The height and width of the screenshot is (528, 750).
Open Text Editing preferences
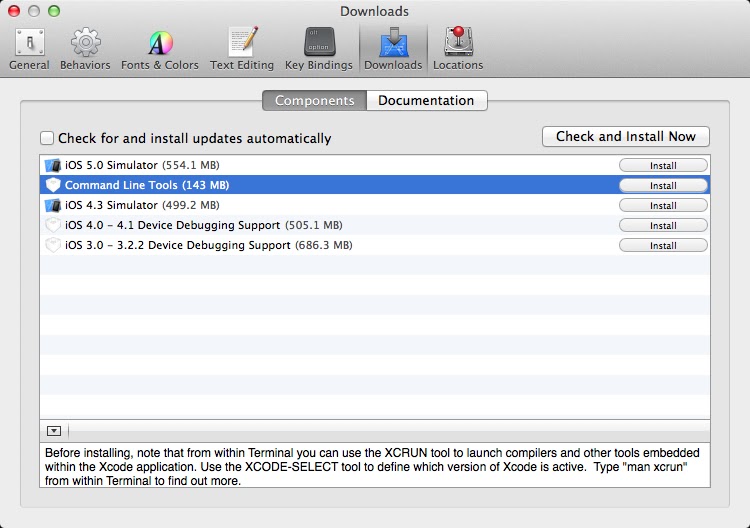242,49
